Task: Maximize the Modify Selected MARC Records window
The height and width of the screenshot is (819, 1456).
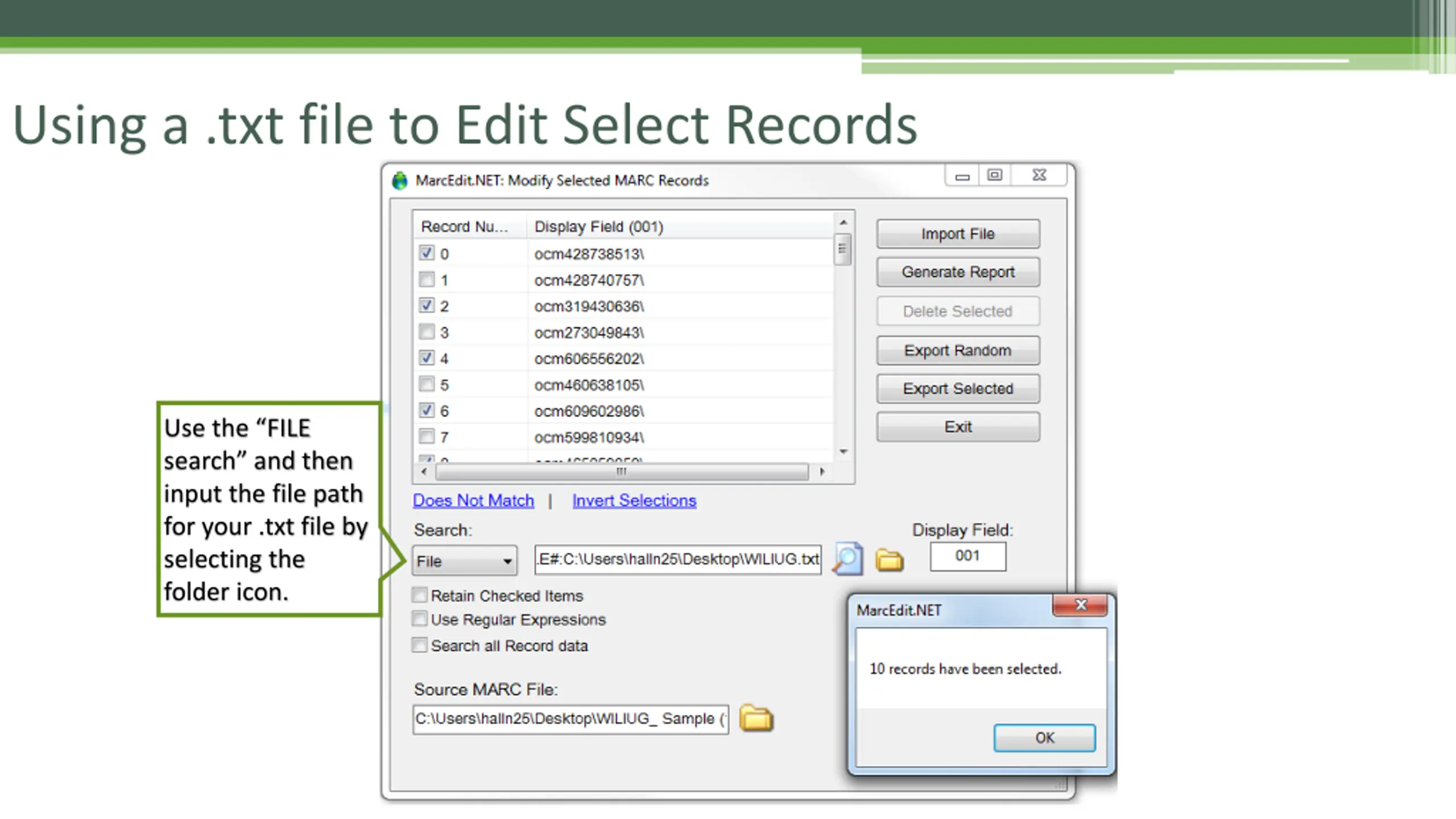Action: pos(995,176)
